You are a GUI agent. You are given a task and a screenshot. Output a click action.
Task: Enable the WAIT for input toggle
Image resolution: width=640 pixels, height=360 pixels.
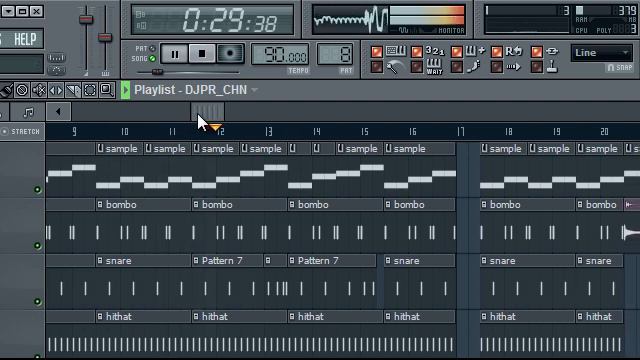tap(416, 67)
